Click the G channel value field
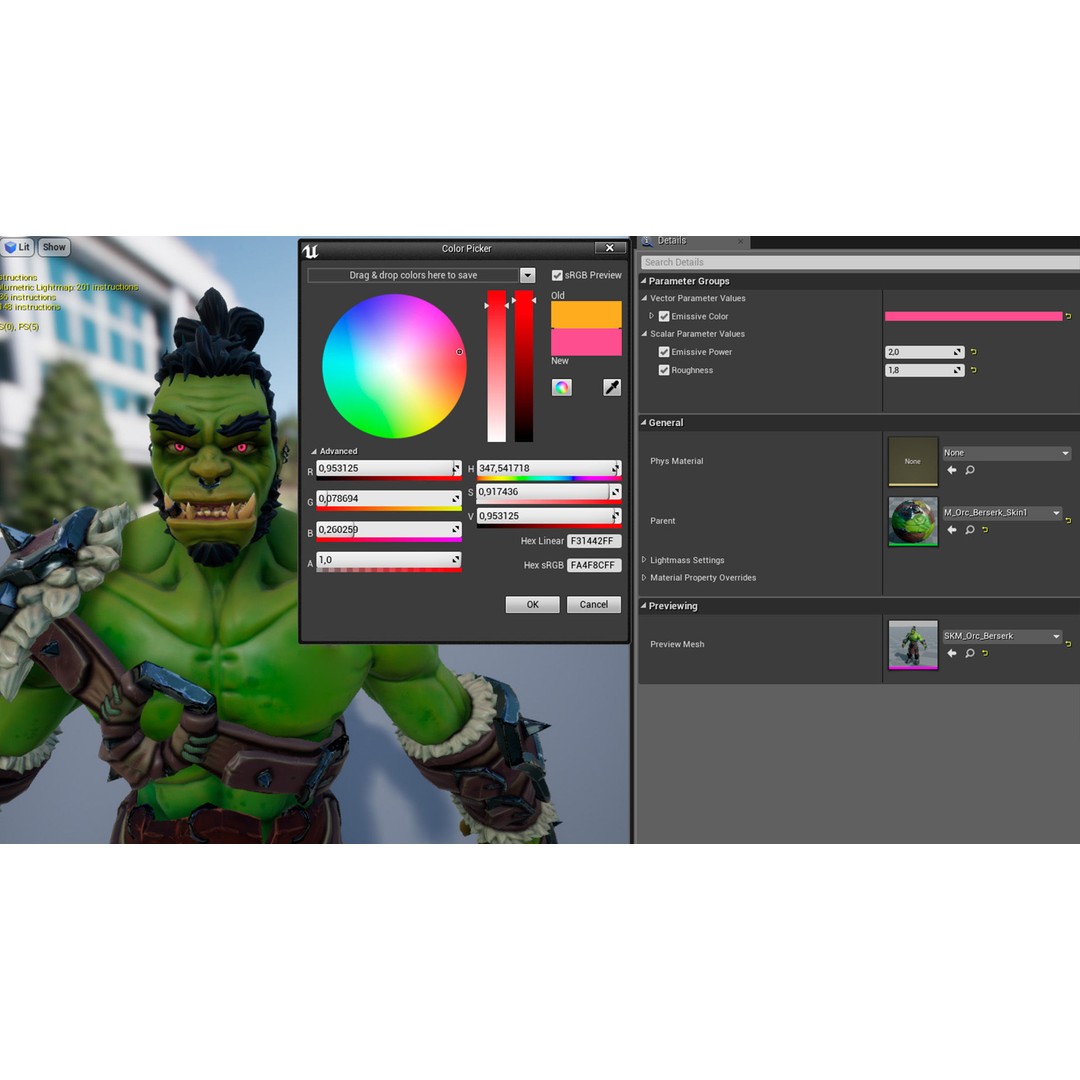The height and width of the screenshot is (1080, 1080). (x=388, y=499)
